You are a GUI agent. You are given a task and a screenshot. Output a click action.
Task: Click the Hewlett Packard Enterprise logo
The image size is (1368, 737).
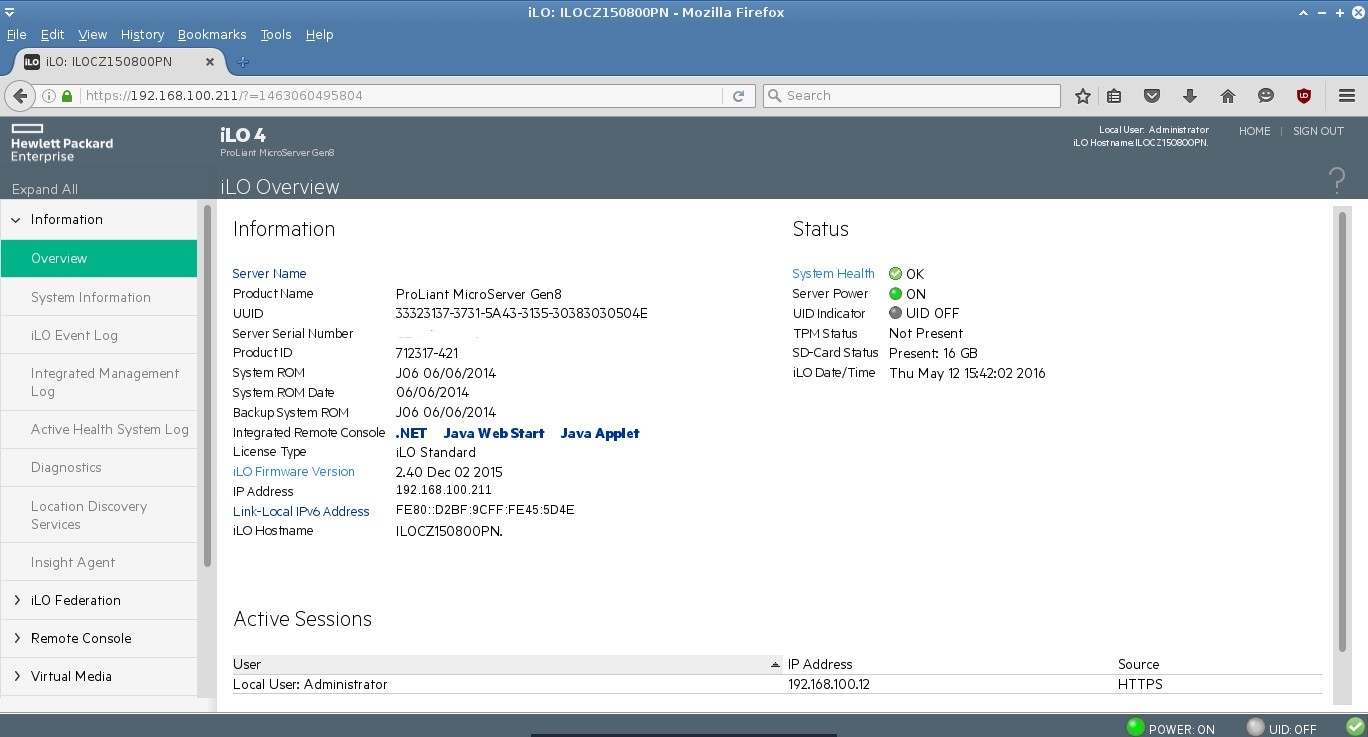coord(61,143)
